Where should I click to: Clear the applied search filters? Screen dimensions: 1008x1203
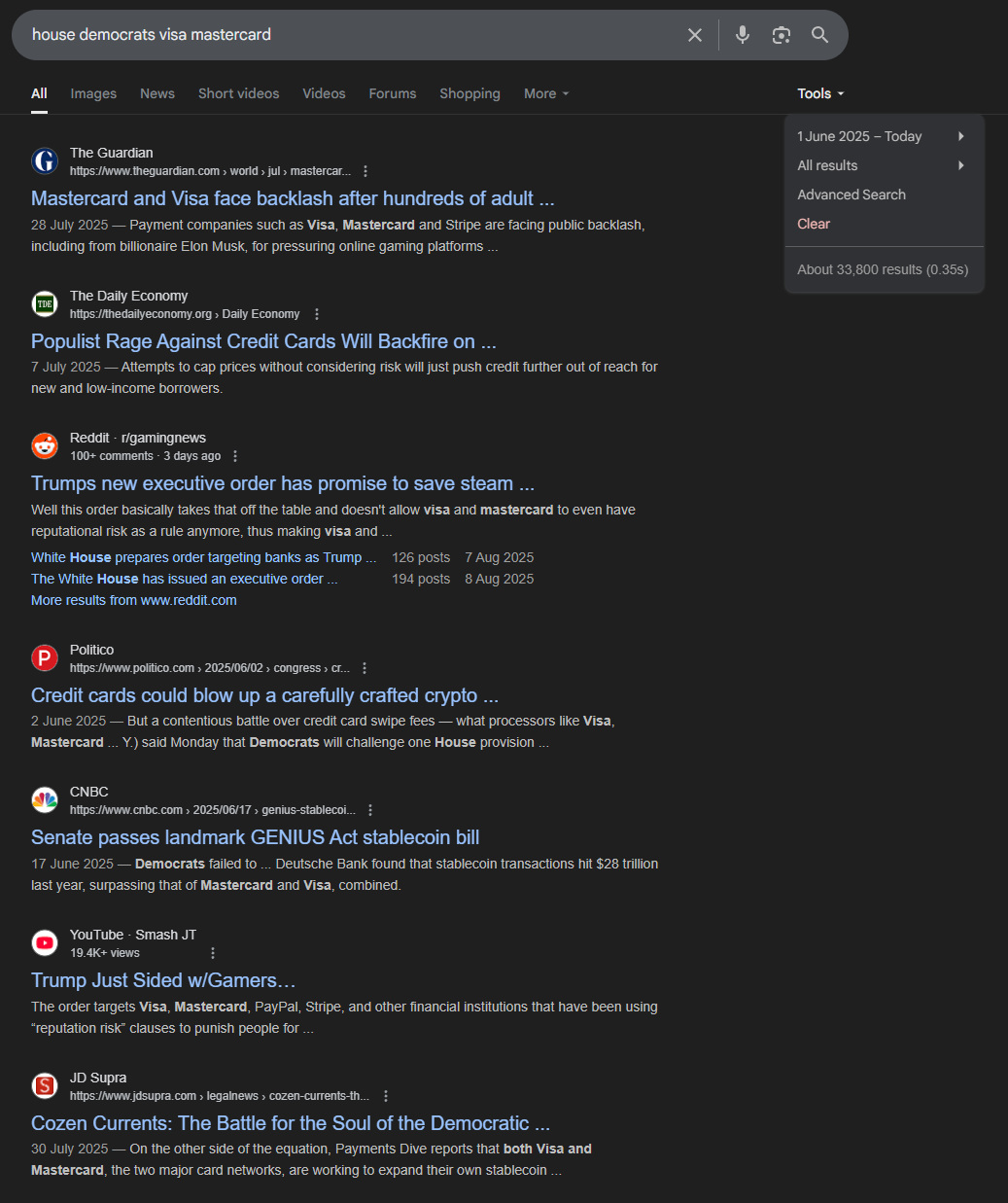point(814,224)
